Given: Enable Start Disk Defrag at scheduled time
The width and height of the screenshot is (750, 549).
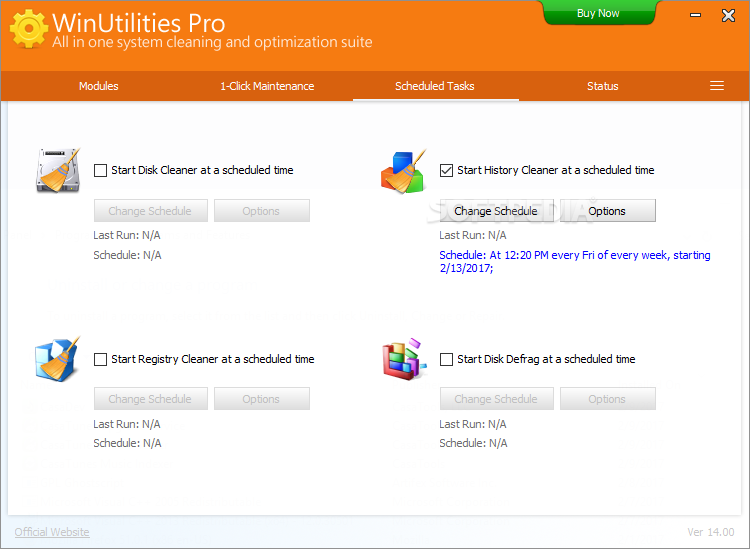Looking at the screenshot, I should 446,359.
